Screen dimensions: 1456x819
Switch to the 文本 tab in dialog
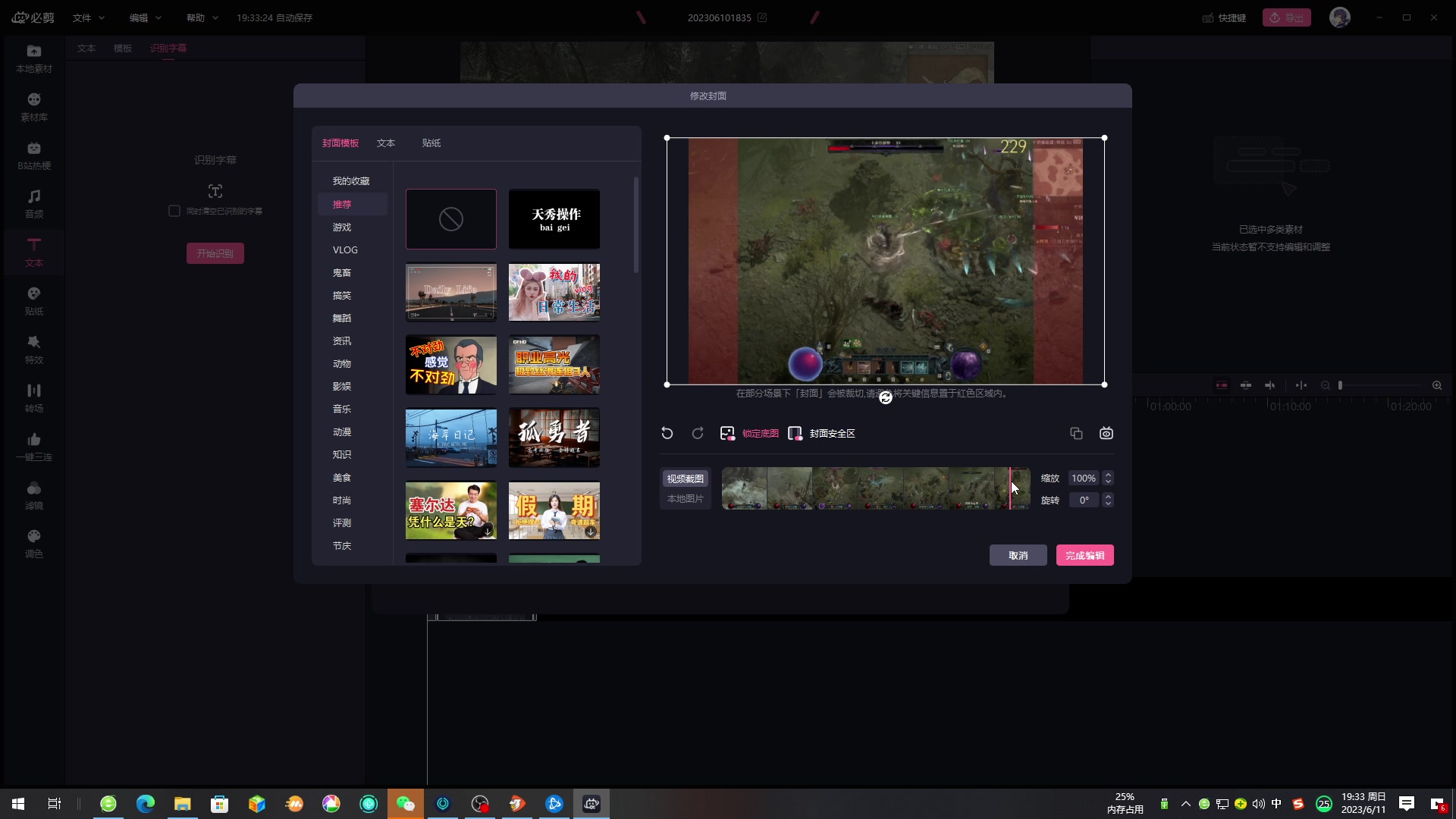tap(386, 143)
